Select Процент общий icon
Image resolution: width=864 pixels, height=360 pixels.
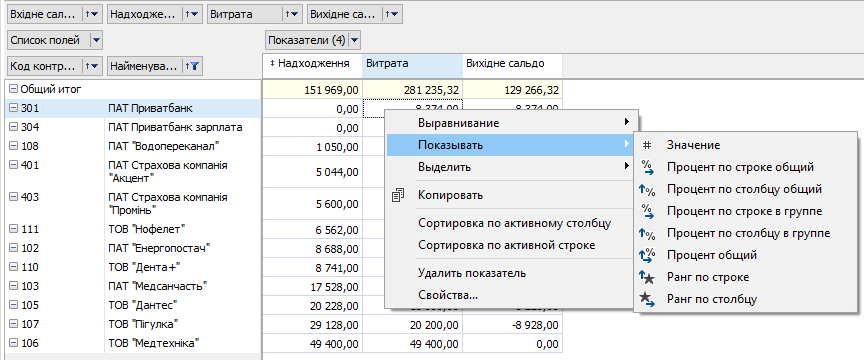pos(649,255)
